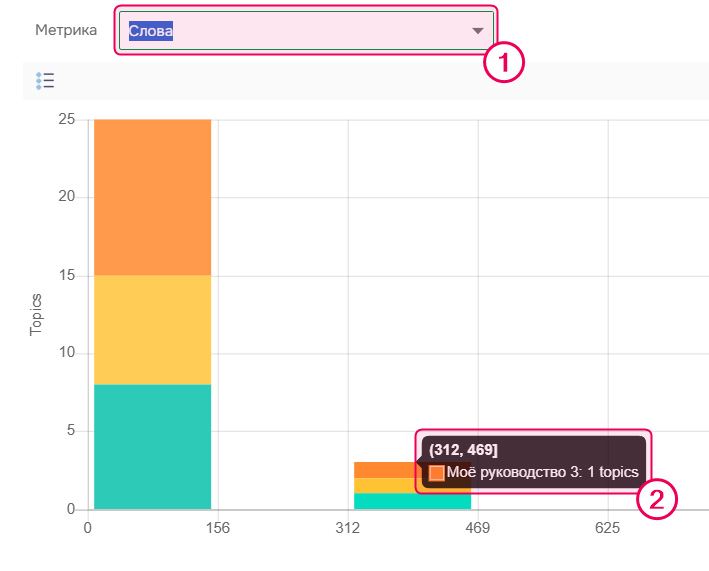
Task: Click the Topics y-axis title
Action: pos(37,314)
